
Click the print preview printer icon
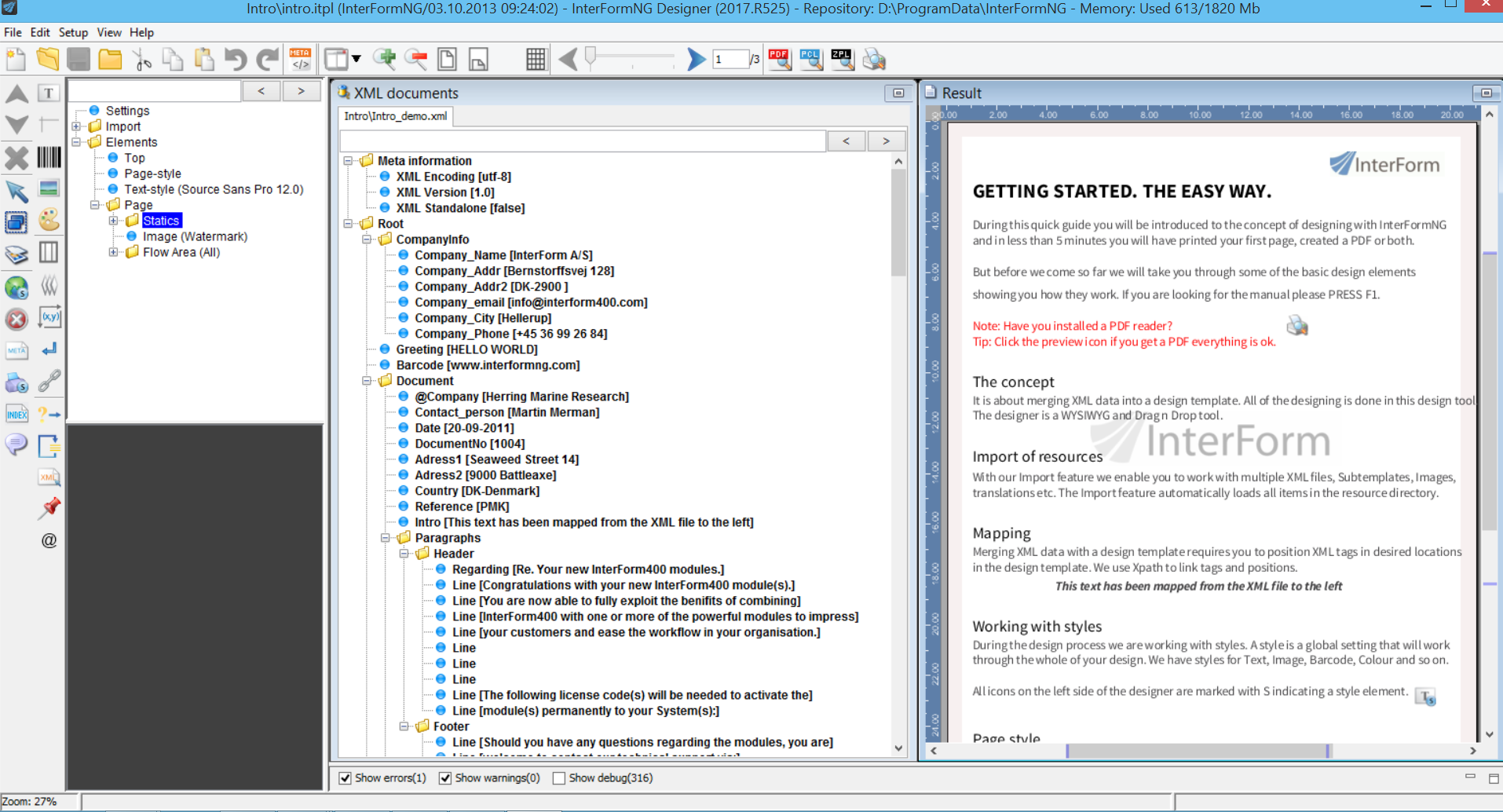pyautogui.click(x=874, y=60)
